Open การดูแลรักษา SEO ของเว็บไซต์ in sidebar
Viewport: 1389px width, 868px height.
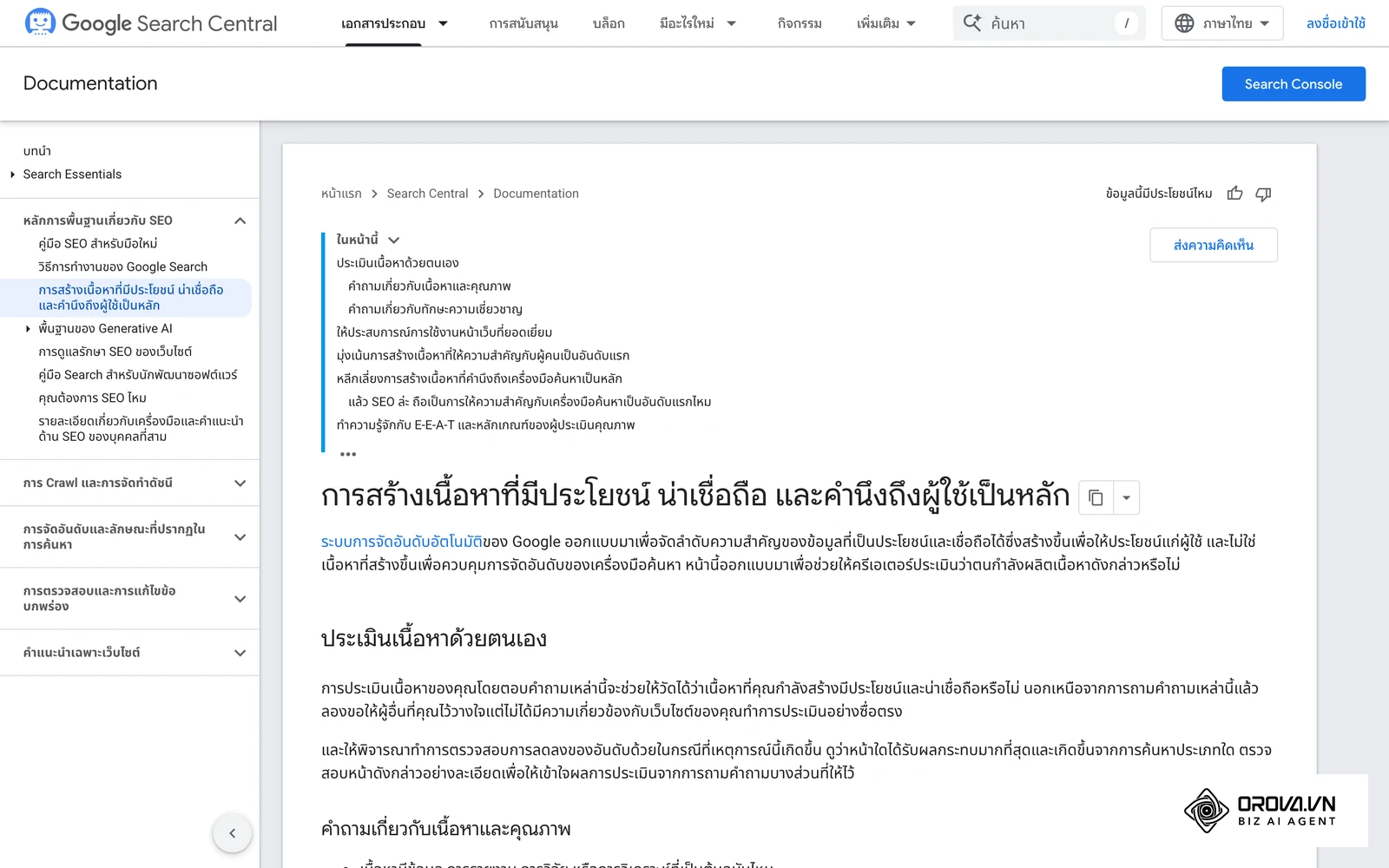[115, 352]
